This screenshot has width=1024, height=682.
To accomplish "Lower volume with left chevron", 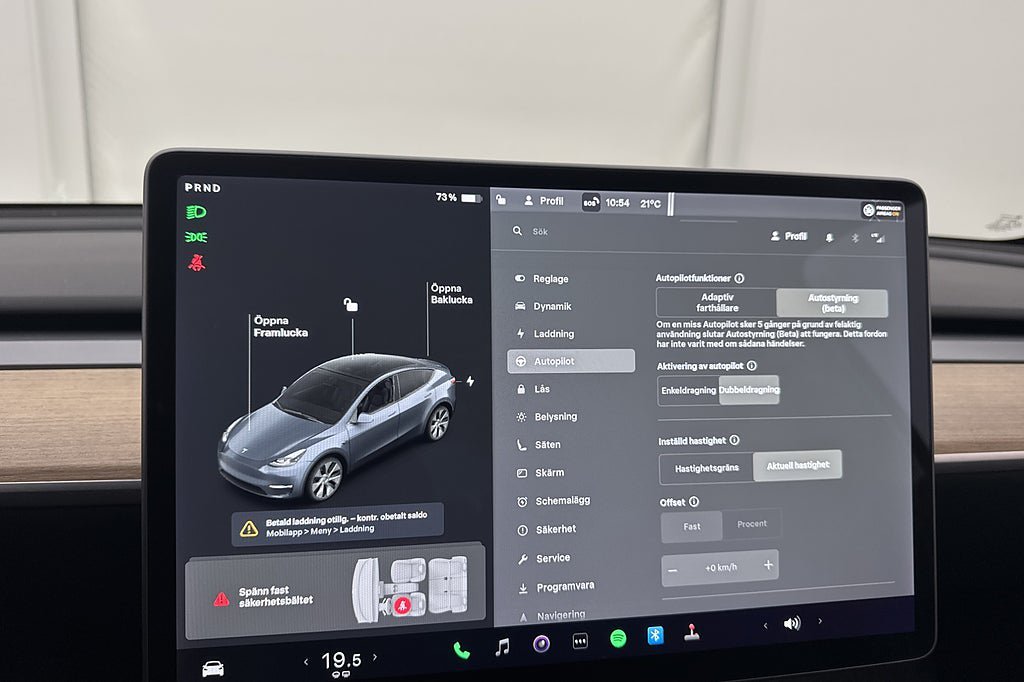I will (x=765, y=625).
